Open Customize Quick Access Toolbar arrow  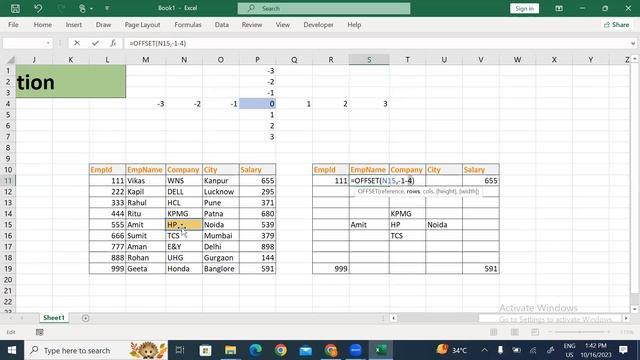click(x=107, y=8)
